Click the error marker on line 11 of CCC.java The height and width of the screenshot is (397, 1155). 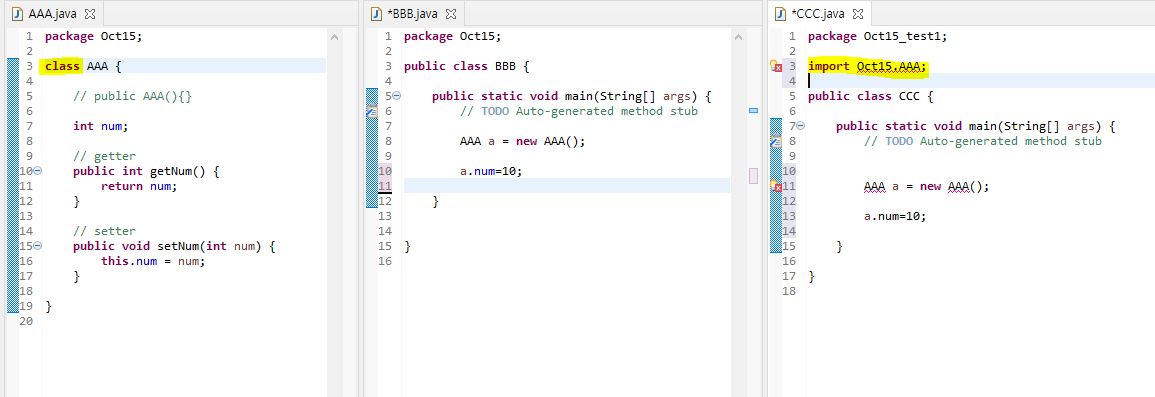pos(775,186)
